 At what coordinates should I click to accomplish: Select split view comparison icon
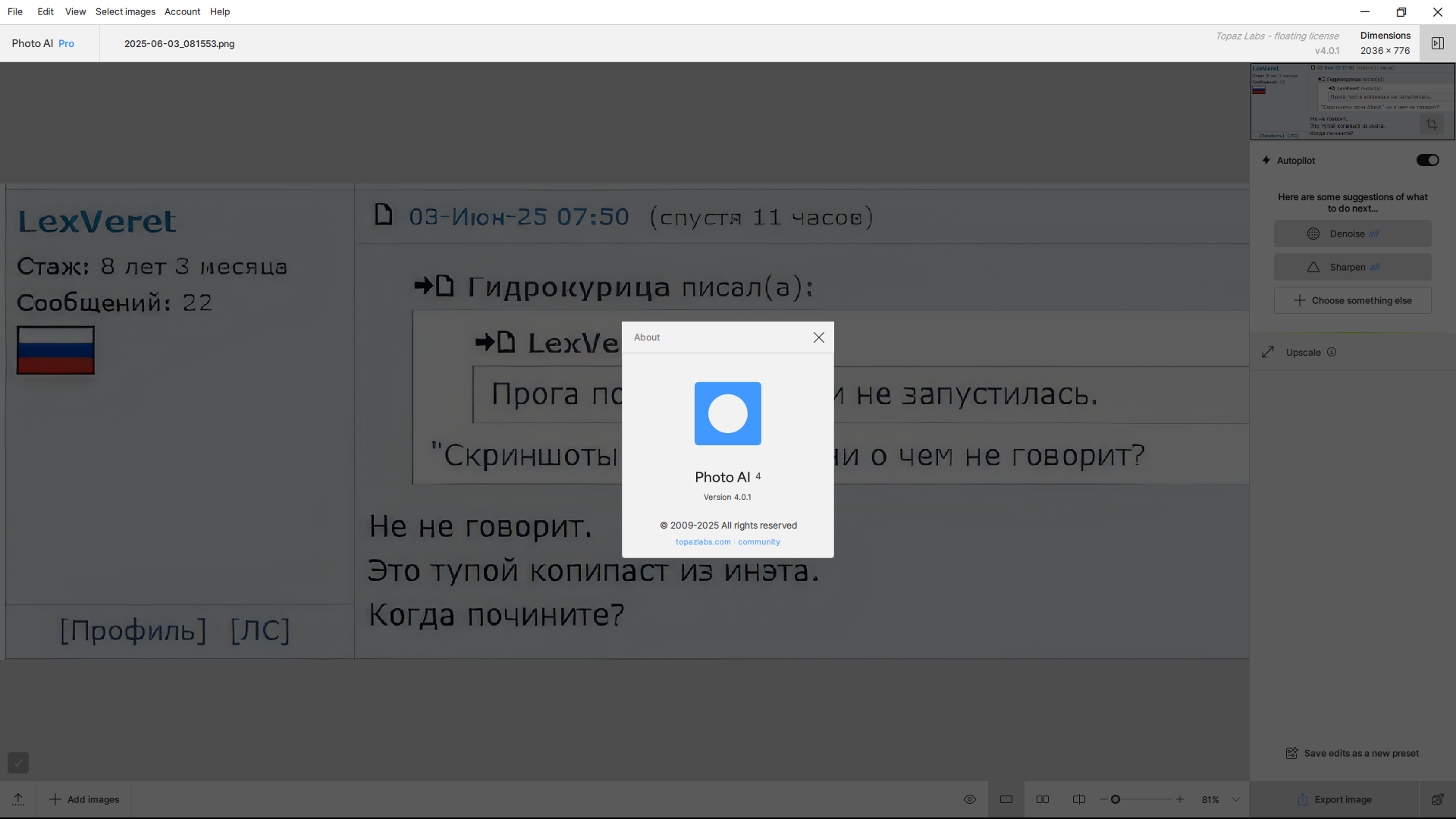[x=1079, y=799]
